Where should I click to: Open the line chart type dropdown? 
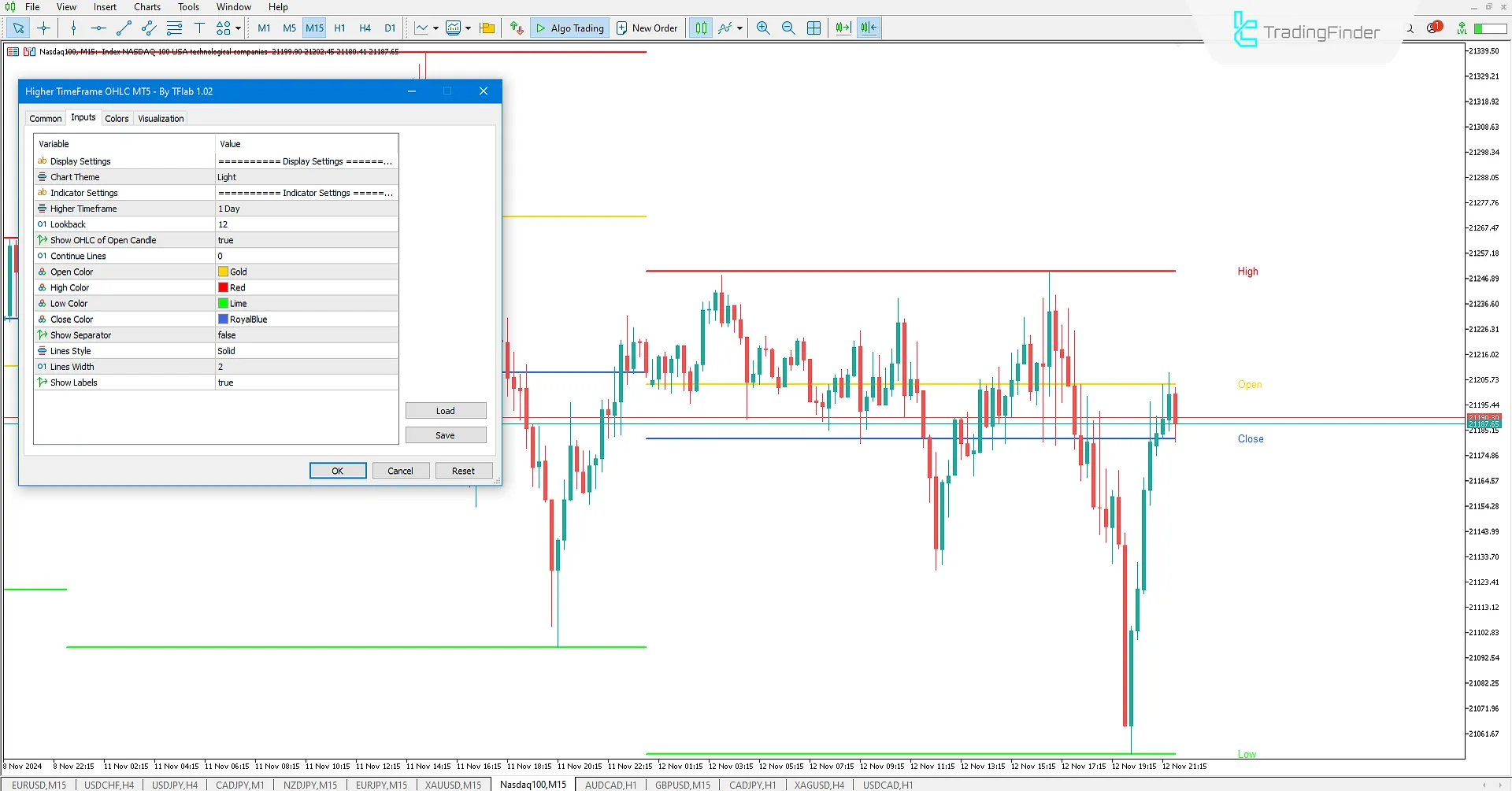pos(435,28)
